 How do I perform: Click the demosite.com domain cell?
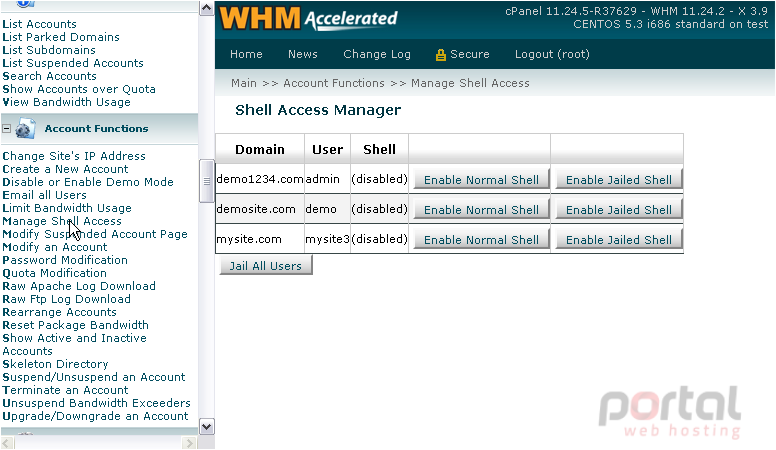click(x=260, y=209)
